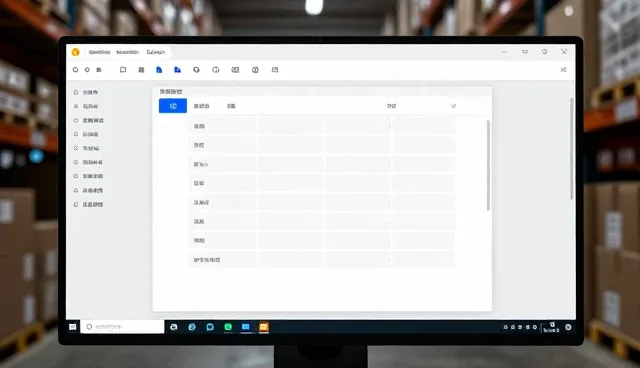Screen dimensions: 640x368
Task: Click the checklist icon after the info icon
Action: tap(235, 70)
